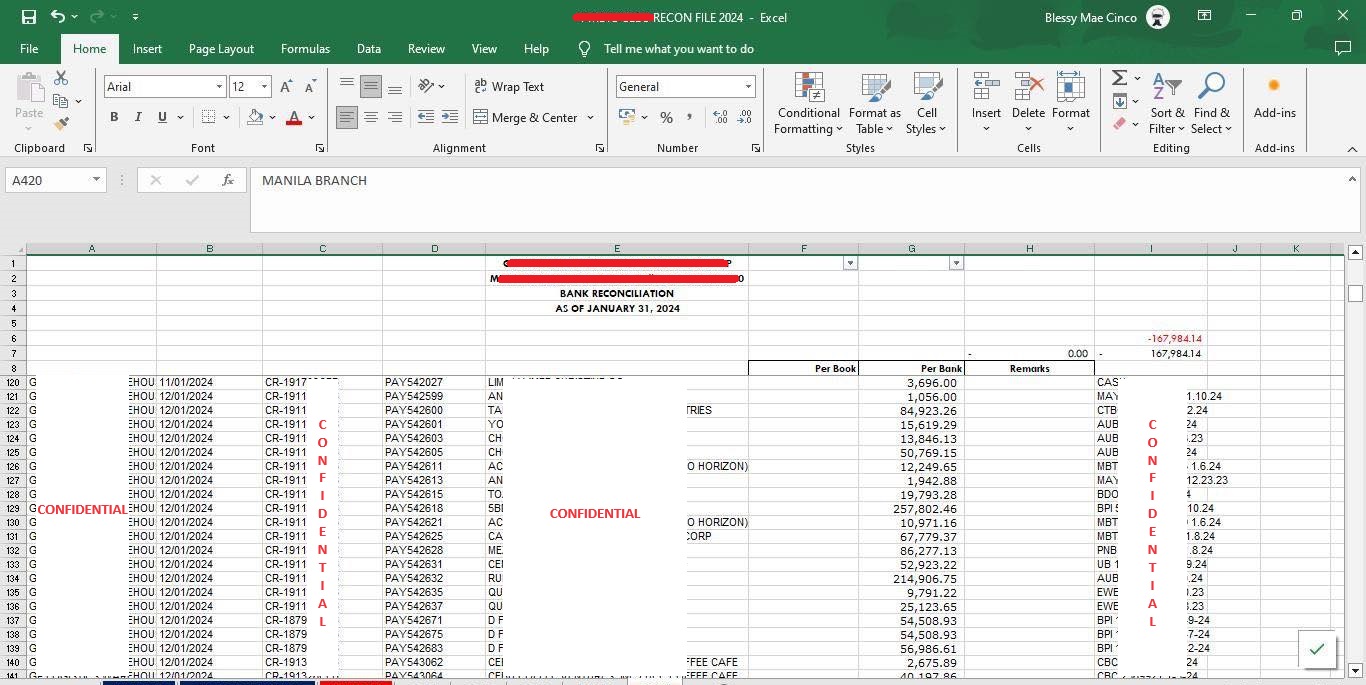Undo the last action
Image resolution: width=1366 pixels, height=685 pixels.
coord(58,17)
